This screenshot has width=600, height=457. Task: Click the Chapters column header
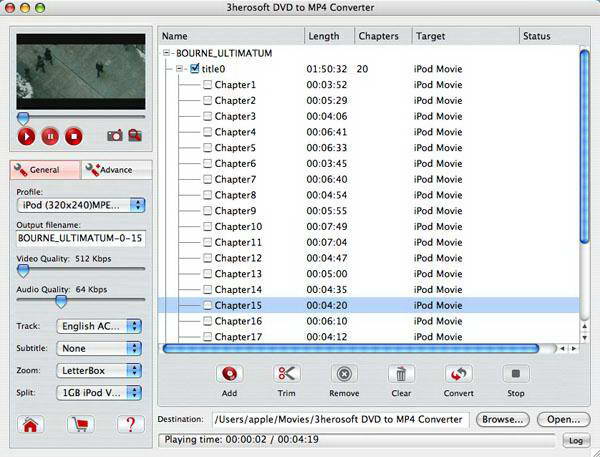click(383, 36)
